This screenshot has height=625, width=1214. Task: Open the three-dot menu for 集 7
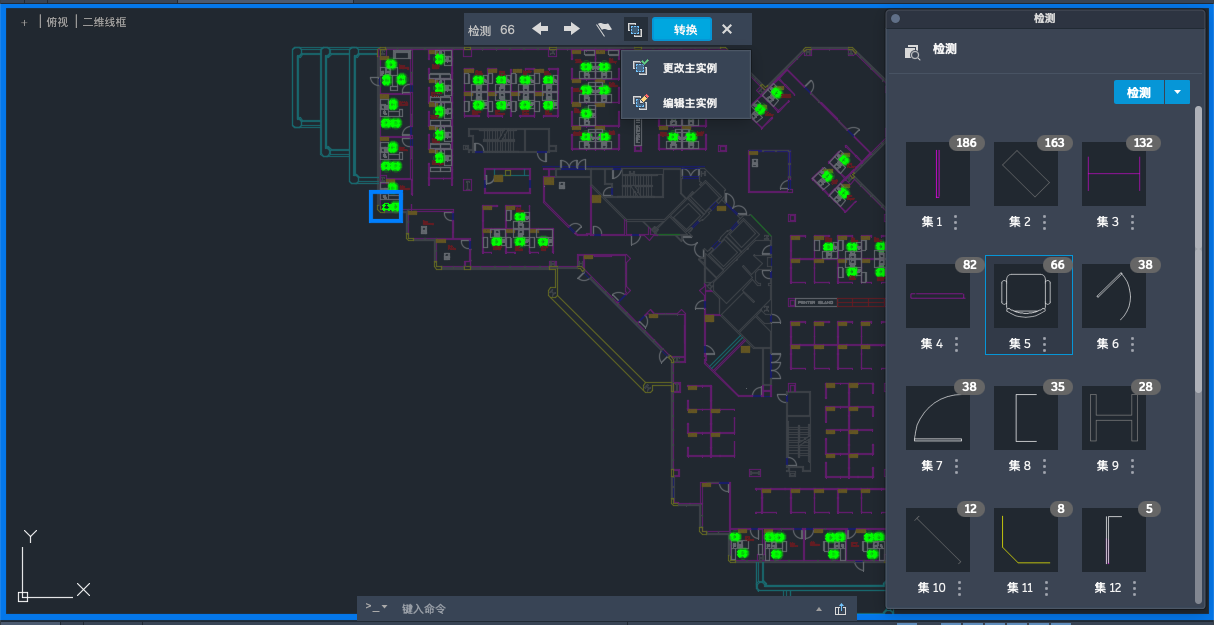(956, 466)
